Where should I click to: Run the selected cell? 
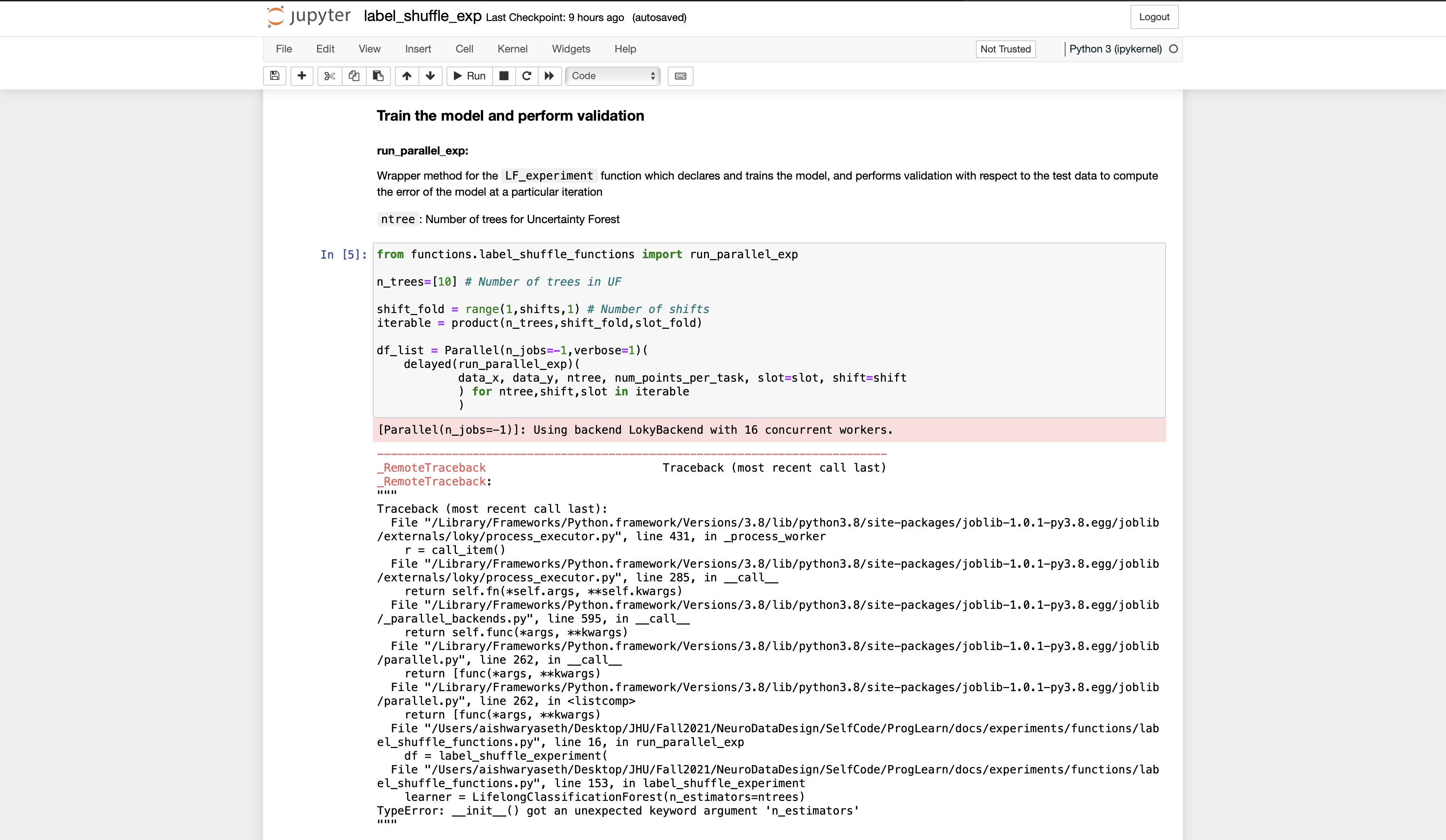[468, 76]
